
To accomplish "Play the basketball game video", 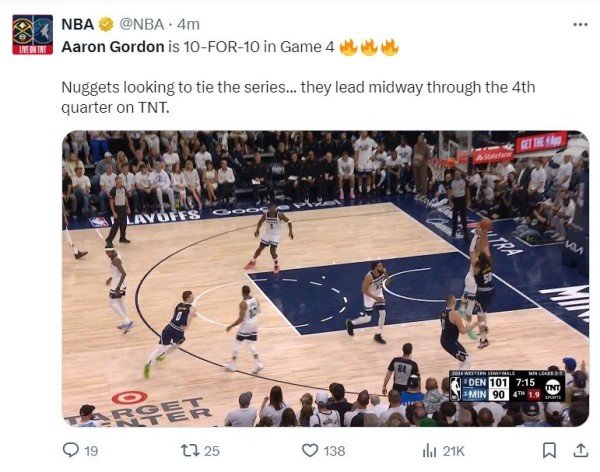I will pyautogui.click(x=325, y=278).
